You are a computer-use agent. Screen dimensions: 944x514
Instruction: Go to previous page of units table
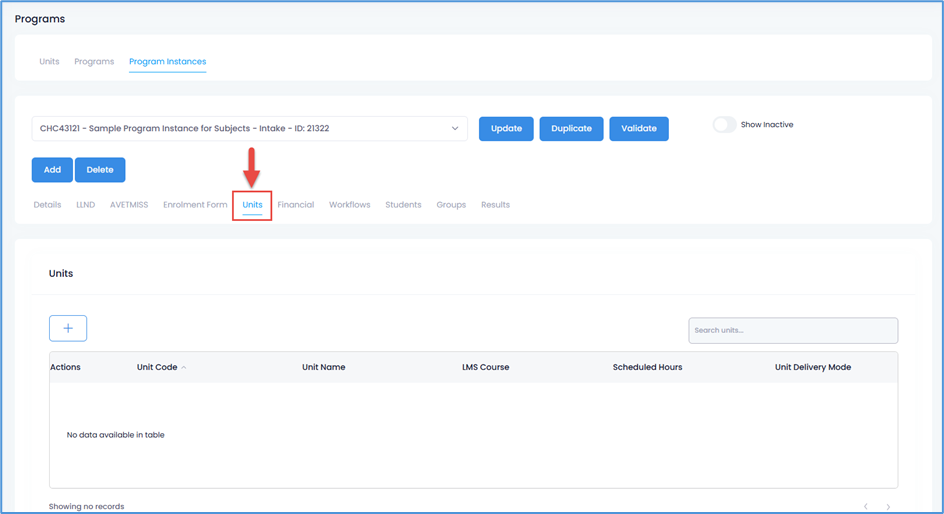(x=865, y=507)
